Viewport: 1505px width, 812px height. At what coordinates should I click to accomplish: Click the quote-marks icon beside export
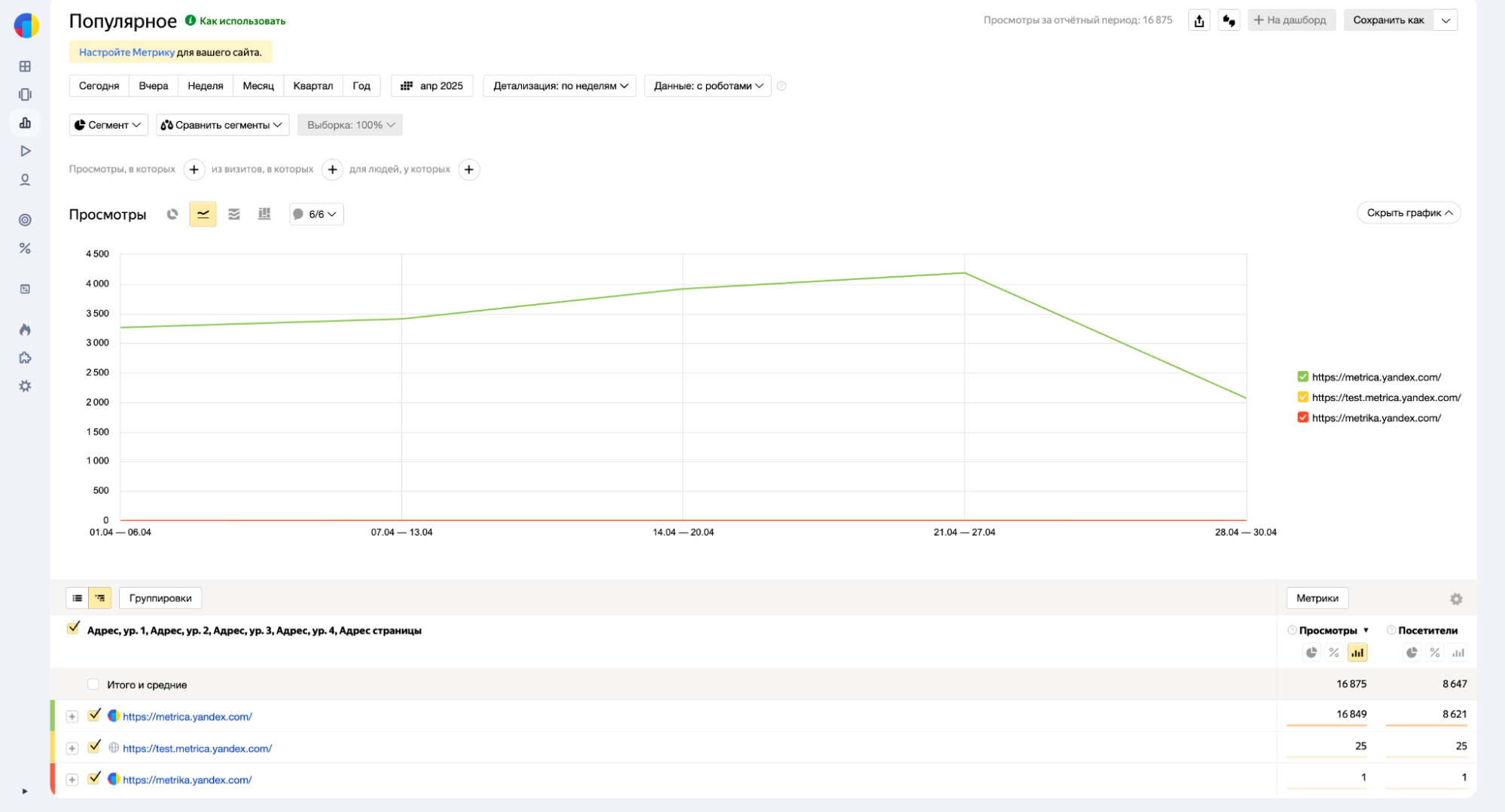(x=1229, y=20)
